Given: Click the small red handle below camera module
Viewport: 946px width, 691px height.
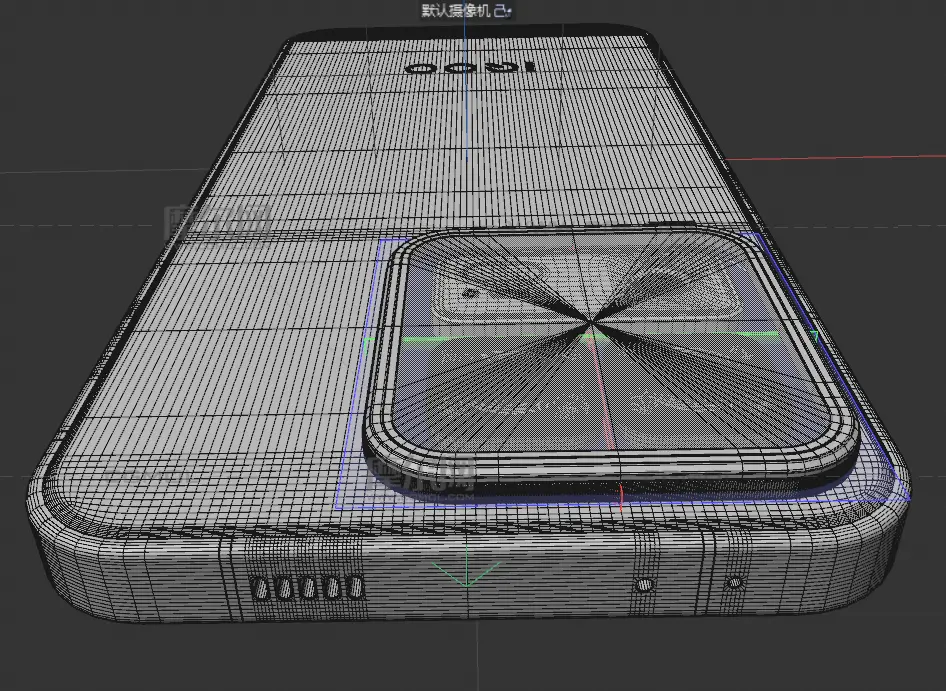Looking at the screenshot, I should click(622, 495).
